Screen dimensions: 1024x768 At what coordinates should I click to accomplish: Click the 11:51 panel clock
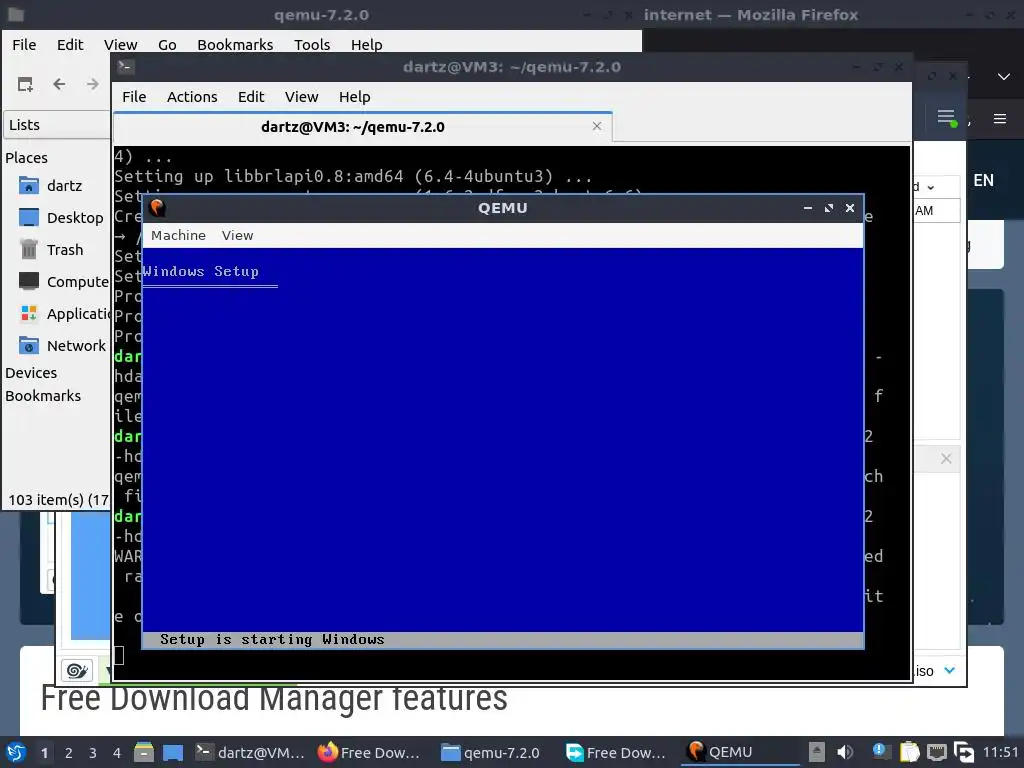(x=1000, y=752)
